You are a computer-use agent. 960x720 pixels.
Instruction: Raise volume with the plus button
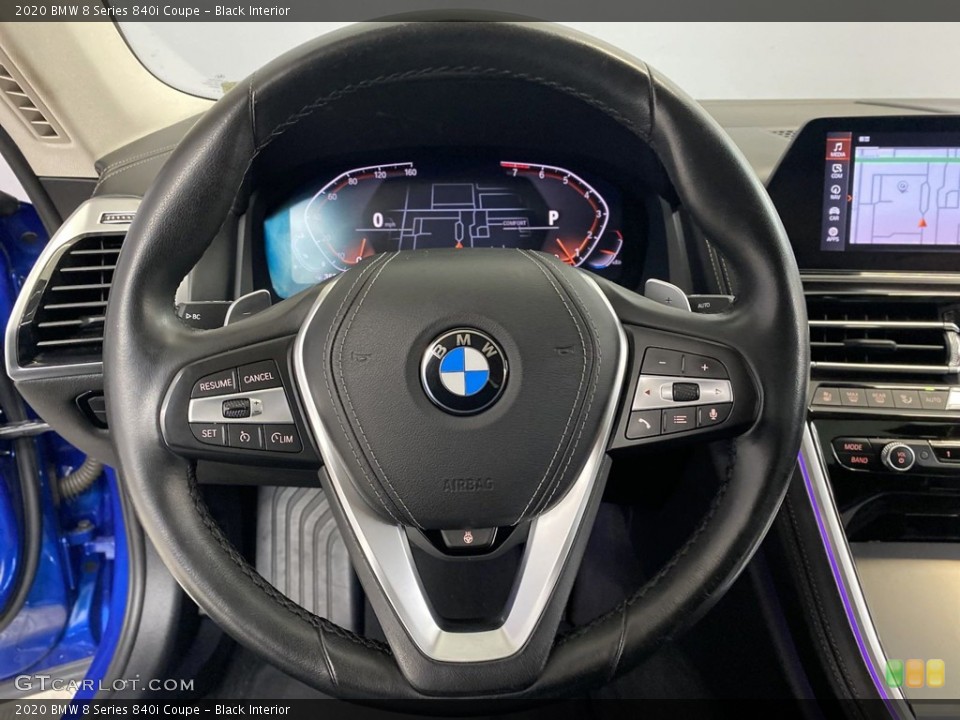click(x=705, y=367)
